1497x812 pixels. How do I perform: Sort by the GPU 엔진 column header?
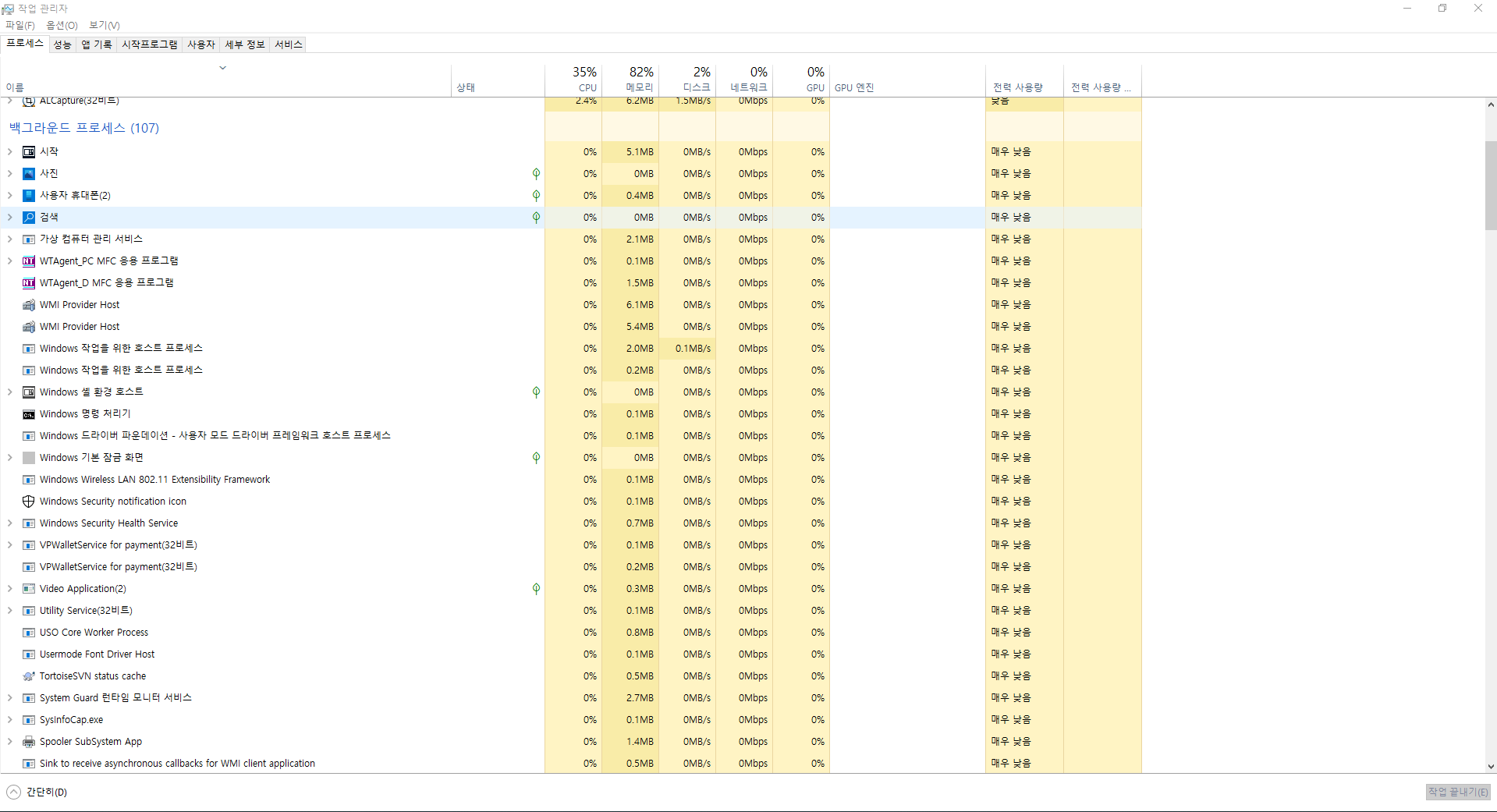[x=907, y=80]
